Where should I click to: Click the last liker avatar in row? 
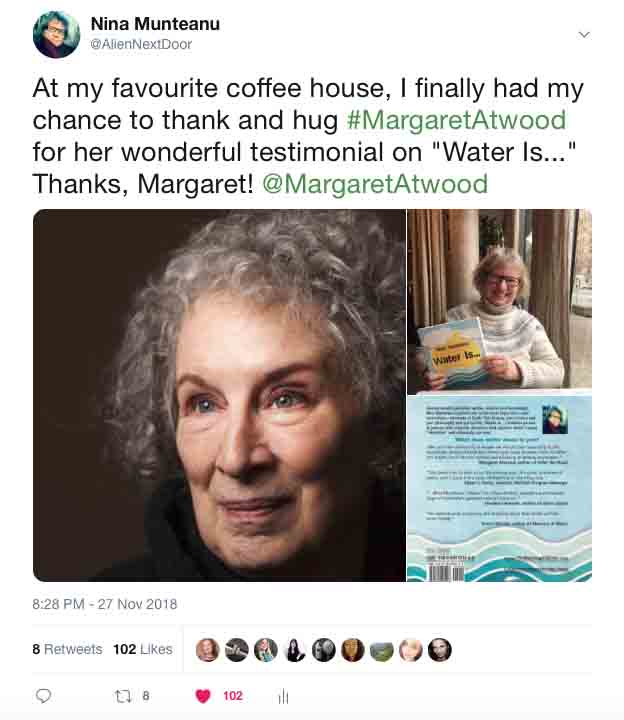pos(440,649)
